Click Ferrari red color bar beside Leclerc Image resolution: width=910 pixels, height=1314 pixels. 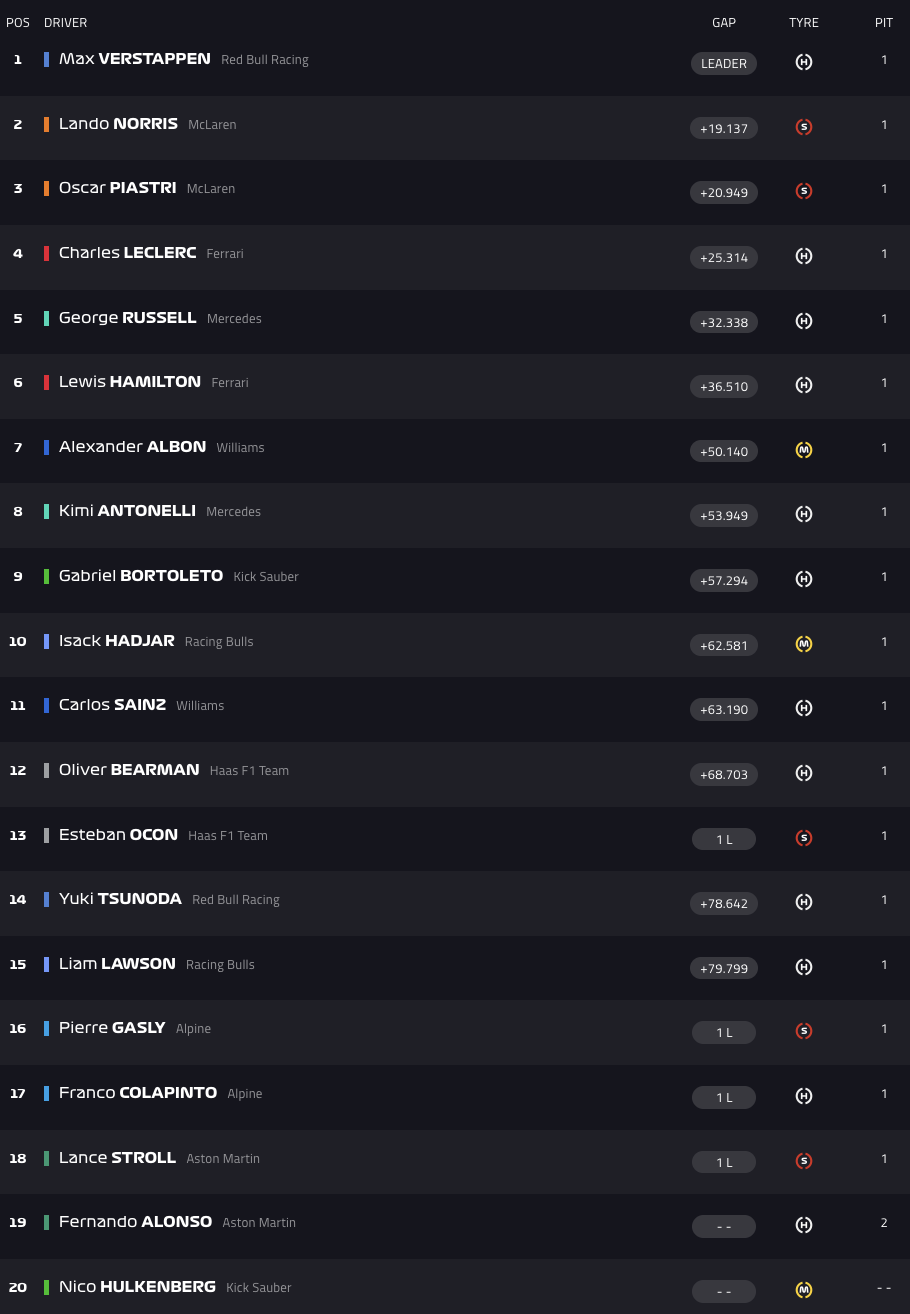[x=46, y=253]
